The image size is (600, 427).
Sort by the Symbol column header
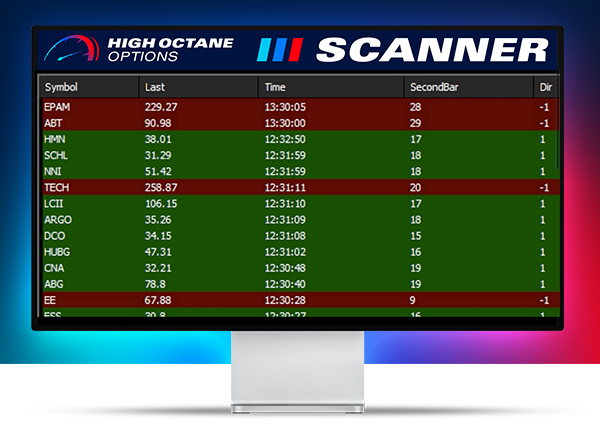pyautogui.click(x=61, y=87)
